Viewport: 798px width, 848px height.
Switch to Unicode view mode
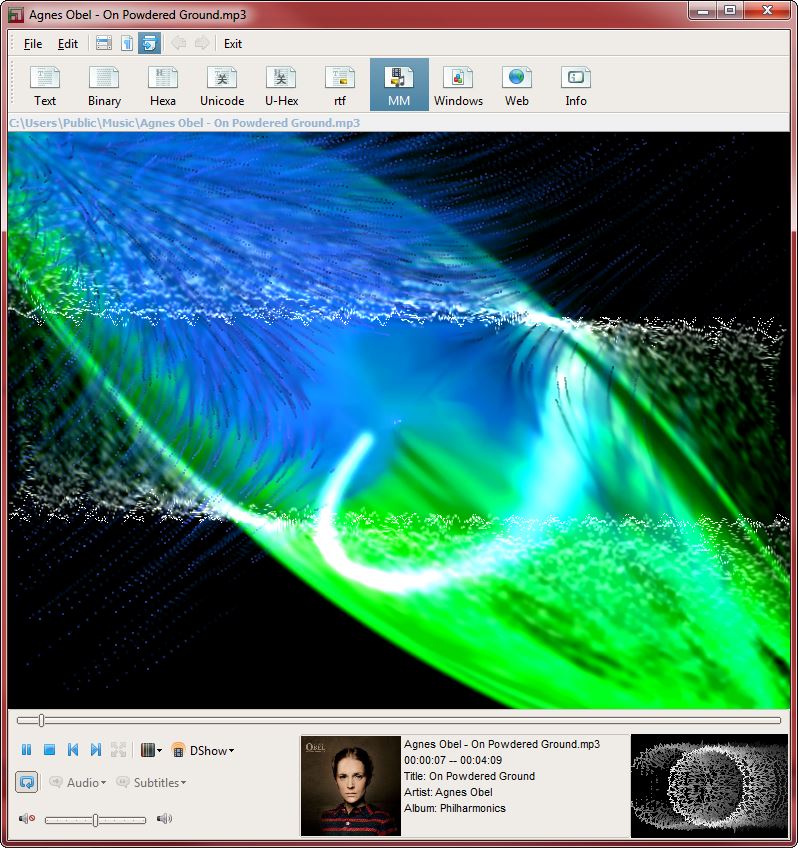[x=222, y=85]
